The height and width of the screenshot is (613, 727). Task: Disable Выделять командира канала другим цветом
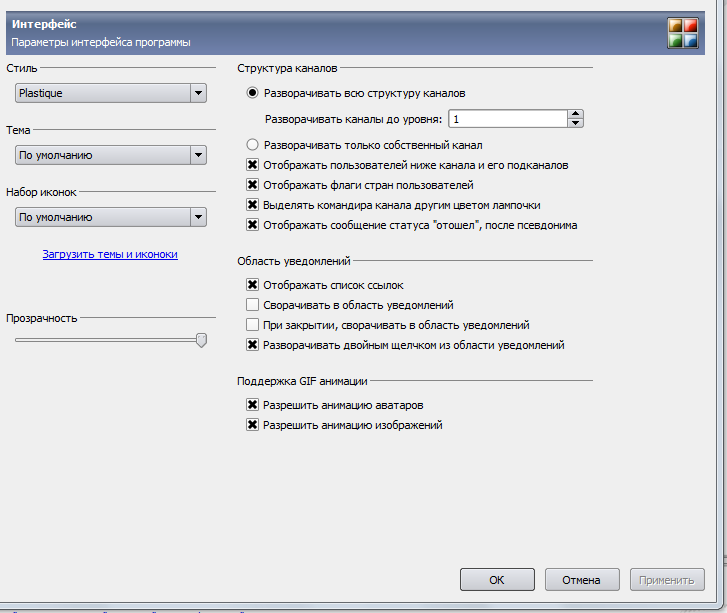[253, 205]
